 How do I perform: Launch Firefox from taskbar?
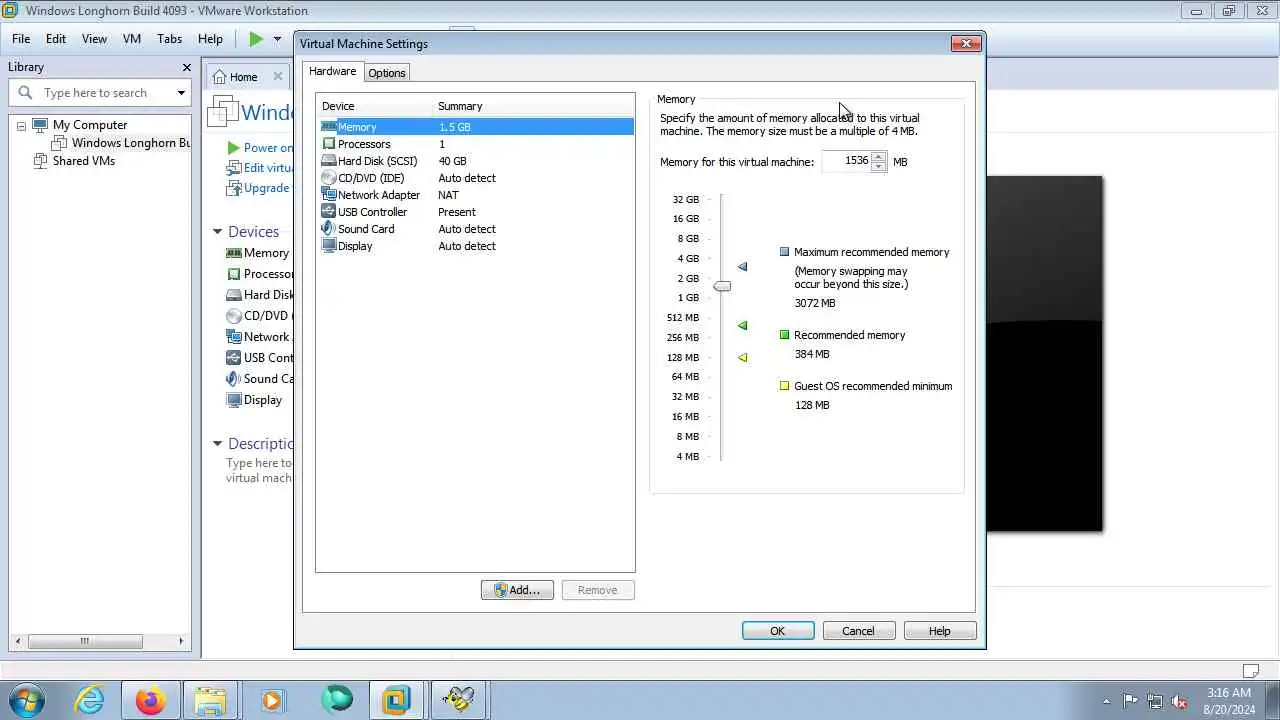tap(151, 700)
